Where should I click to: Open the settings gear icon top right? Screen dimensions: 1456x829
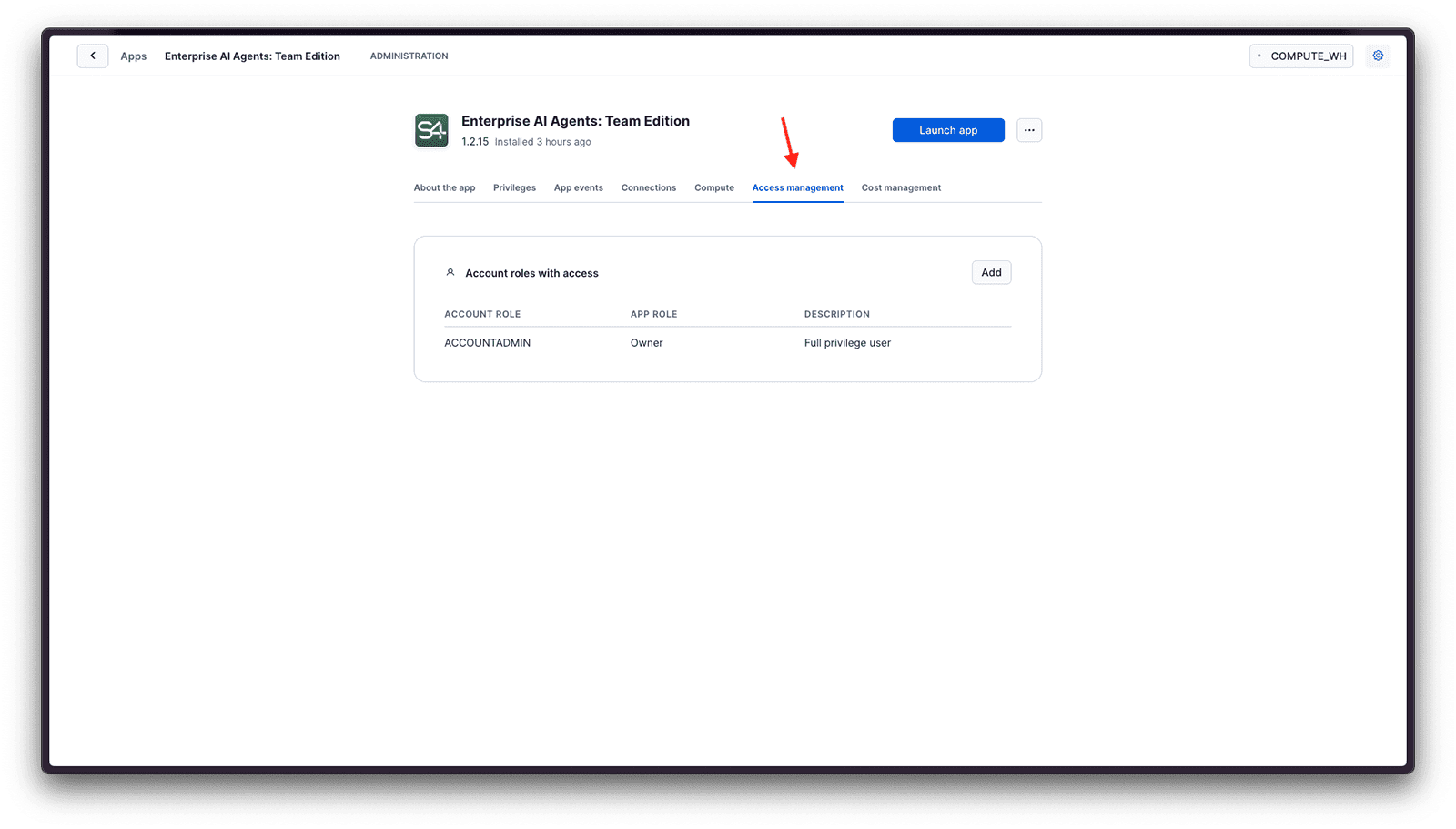click(1378, 56)
